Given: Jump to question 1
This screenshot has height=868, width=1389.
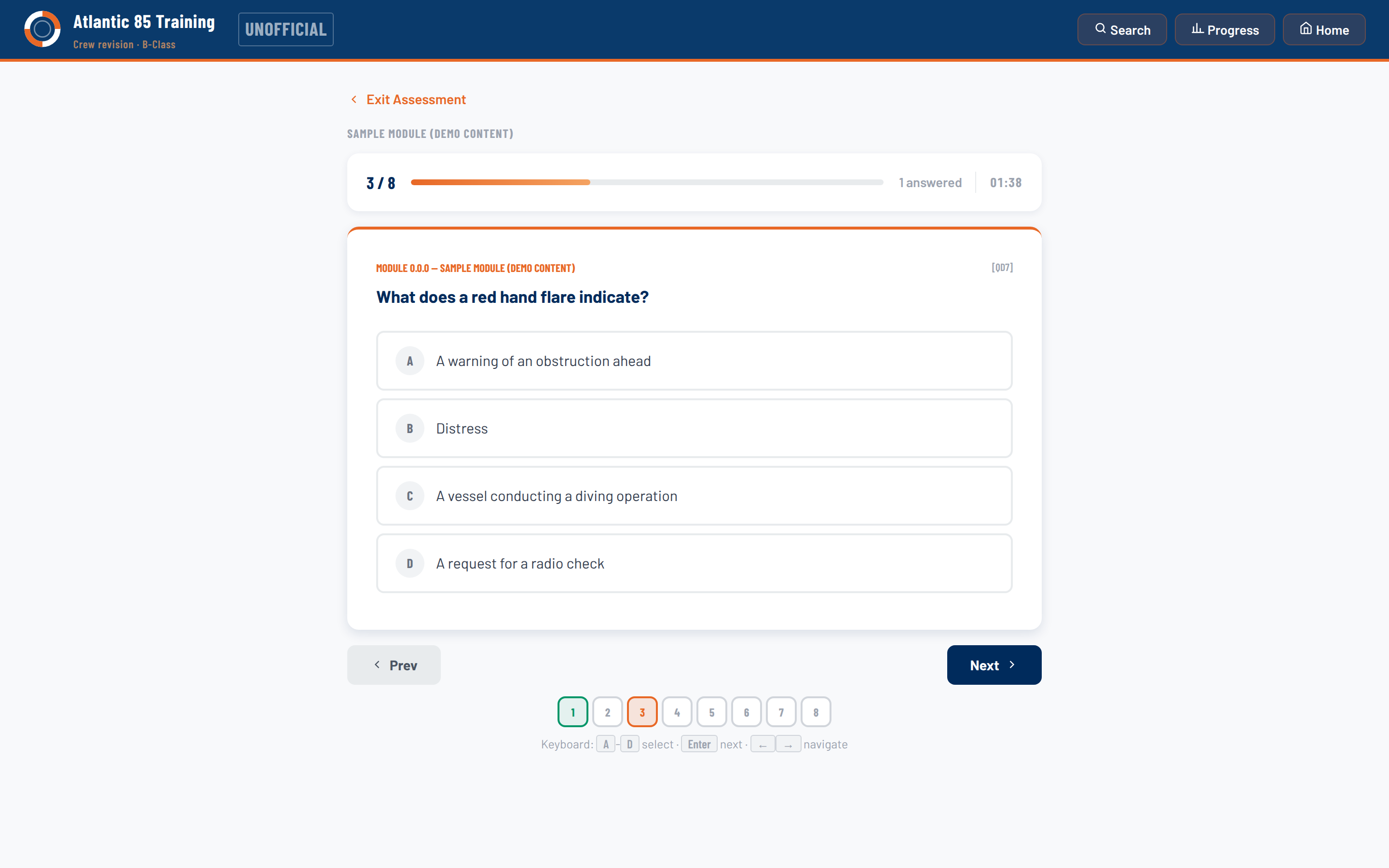Looking at the screenshot, I should coord(573,712).
